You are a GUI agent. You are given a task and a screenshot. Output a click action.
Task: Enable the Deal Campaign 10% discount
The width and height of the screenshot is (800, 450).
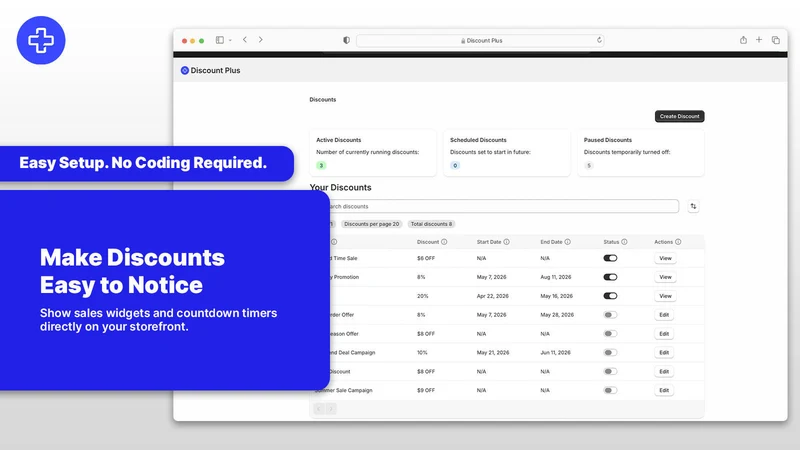coord(610,353)
